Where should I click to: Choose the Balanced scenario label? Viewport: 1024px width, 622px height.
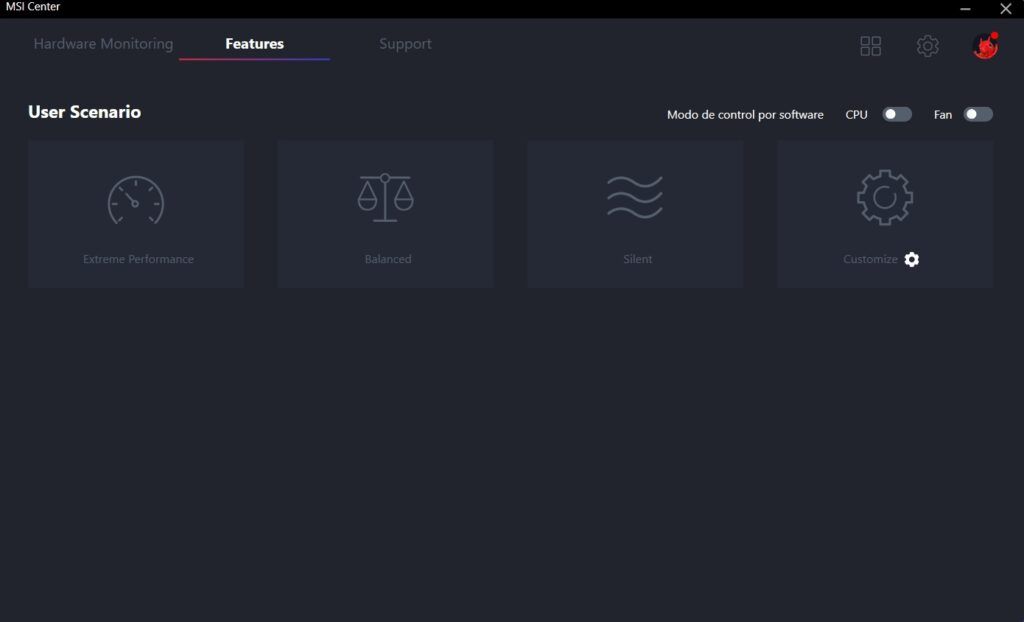tap(388, 259)
